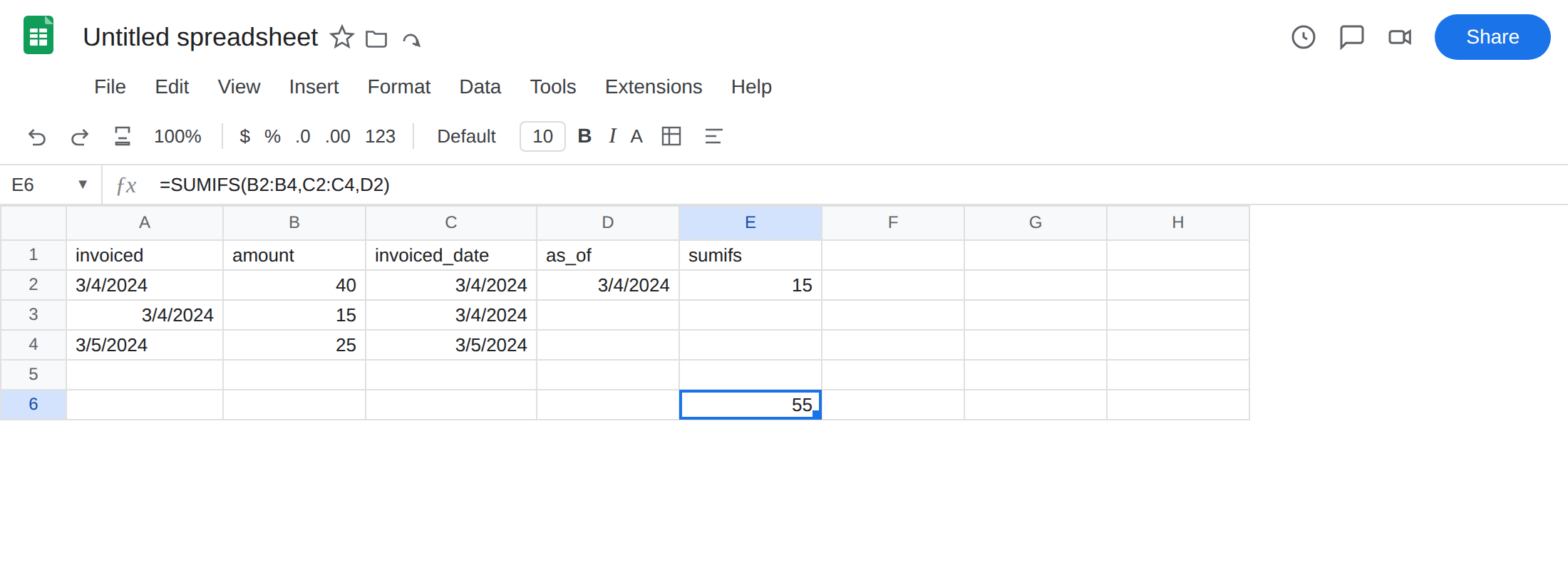Select row 5 header

coord(33,375)
